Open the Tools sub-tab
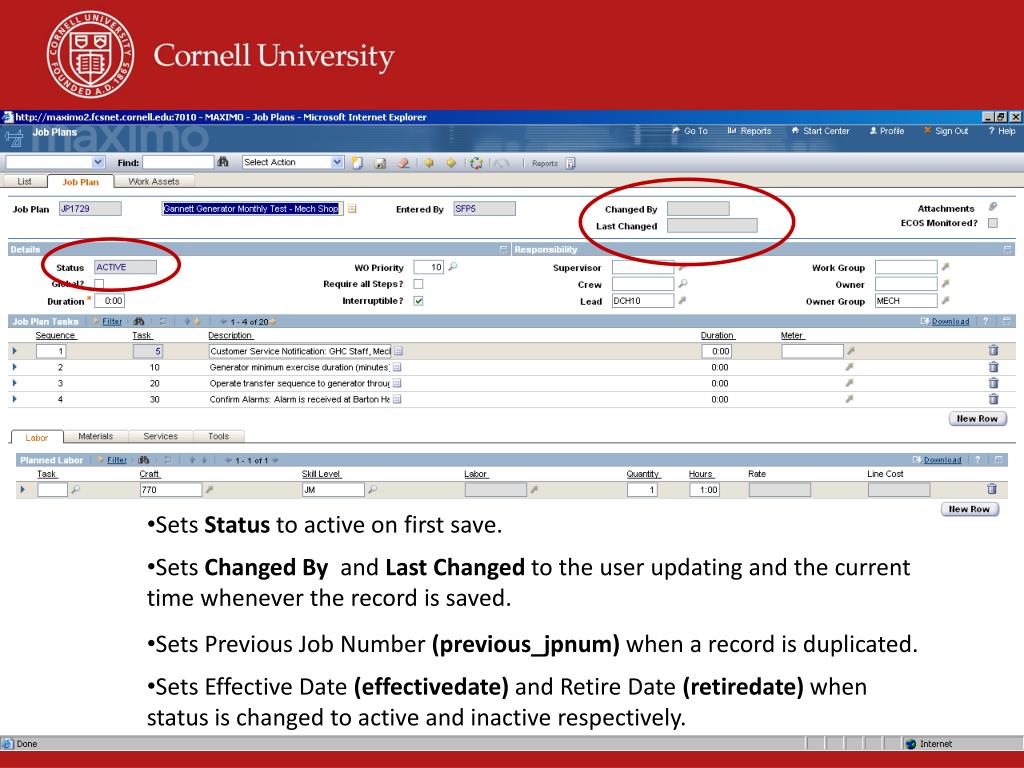Viewport: 1024px width, 768px height. [x=219, y=436]
